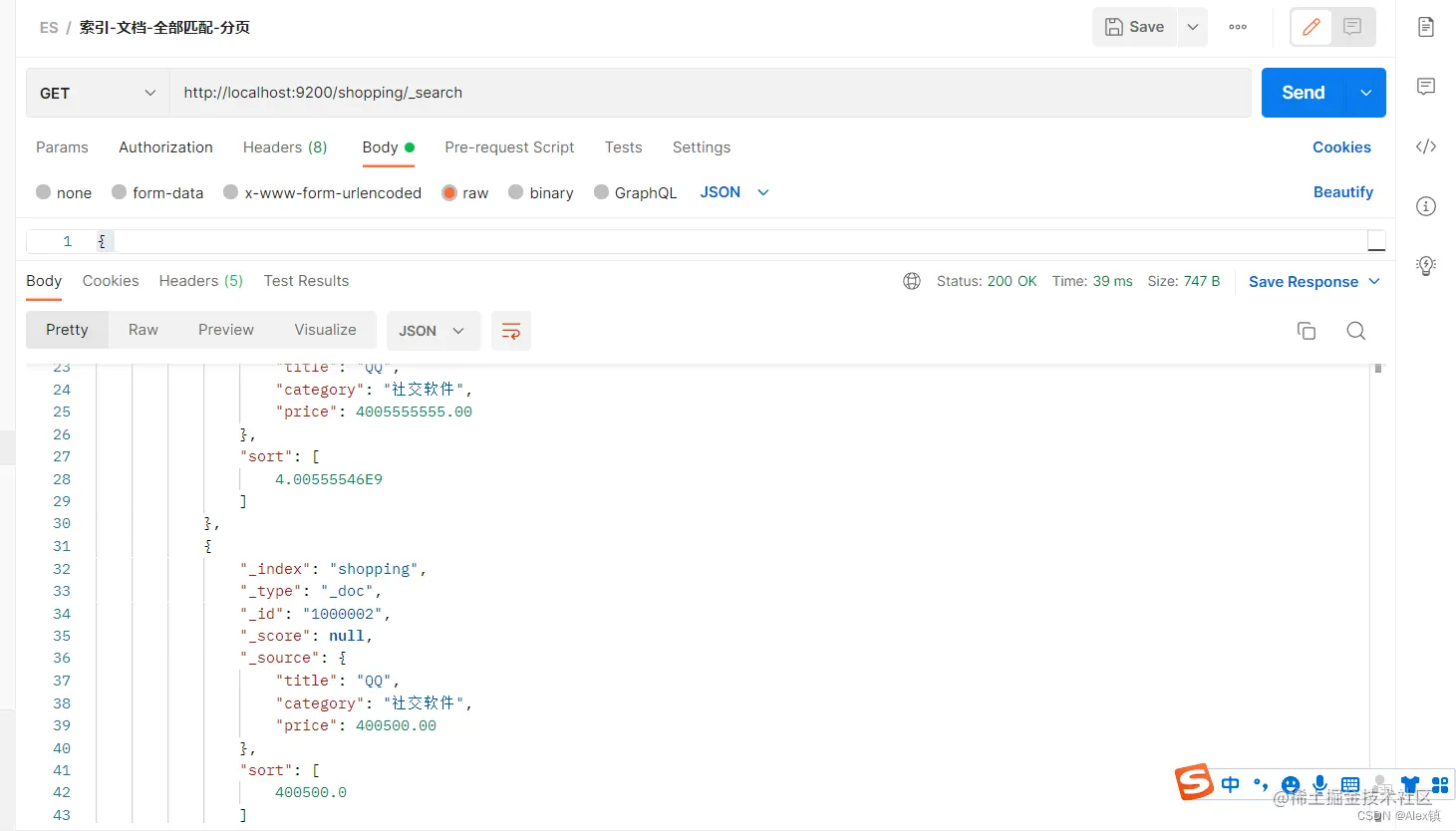Switch response view to Pretty
The width and height of the screenshot is (1456, 831).
point(67,330)
